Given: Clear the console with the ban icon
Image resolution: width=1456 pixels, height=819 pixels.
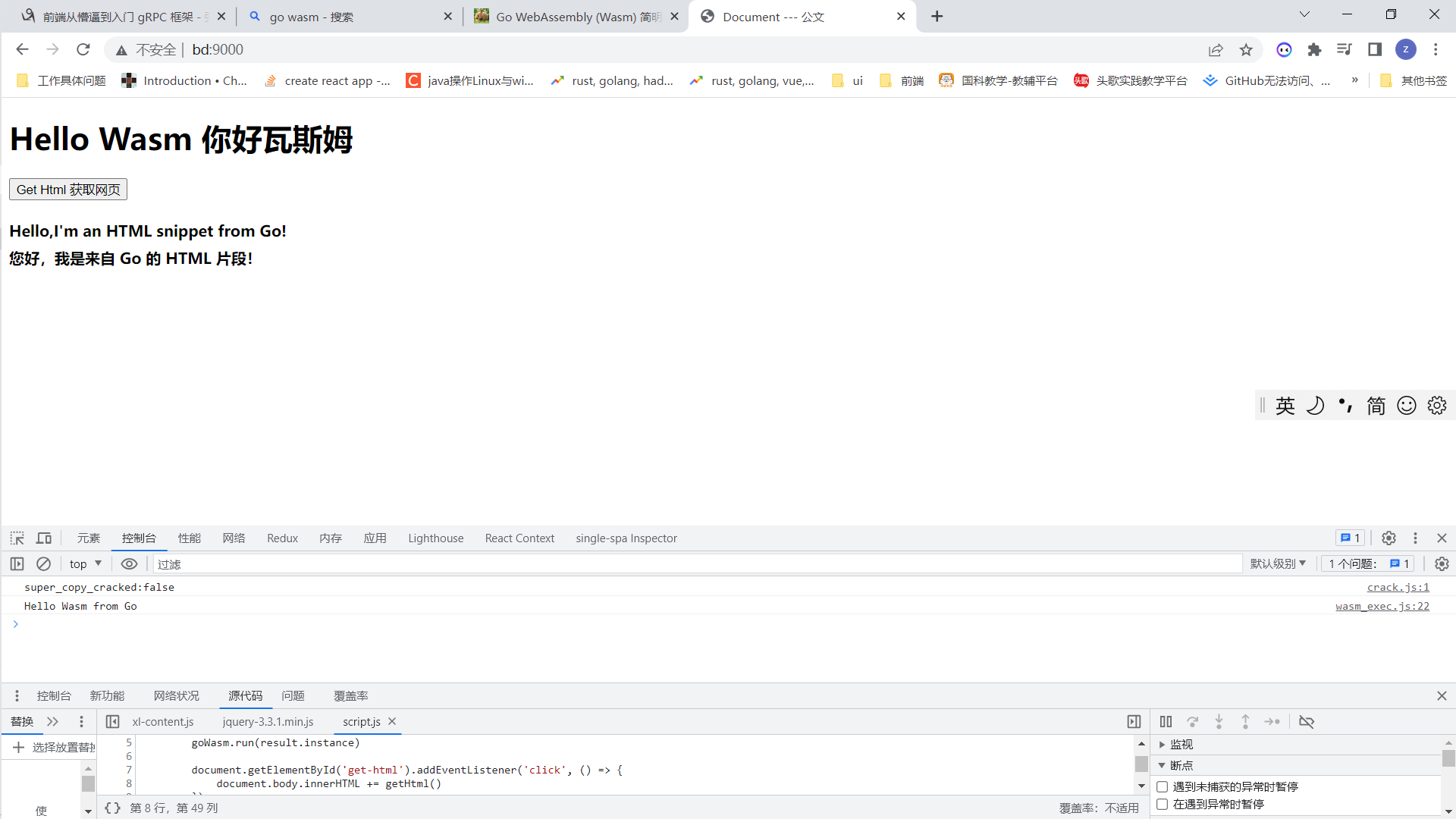Looking at the screenshot, I should click(x=44, y=564).
